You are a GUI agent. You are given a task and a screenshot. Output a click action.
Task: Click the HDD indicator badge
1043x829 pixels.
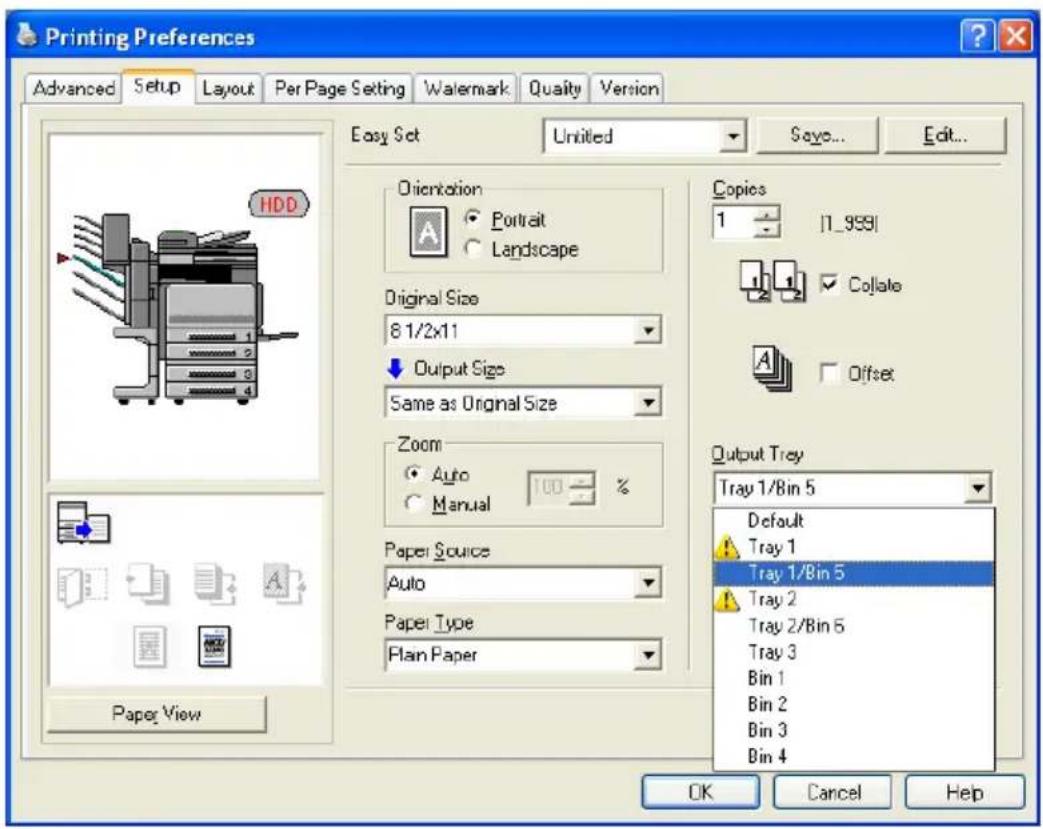pyautogui.click(x=279, y=204)
